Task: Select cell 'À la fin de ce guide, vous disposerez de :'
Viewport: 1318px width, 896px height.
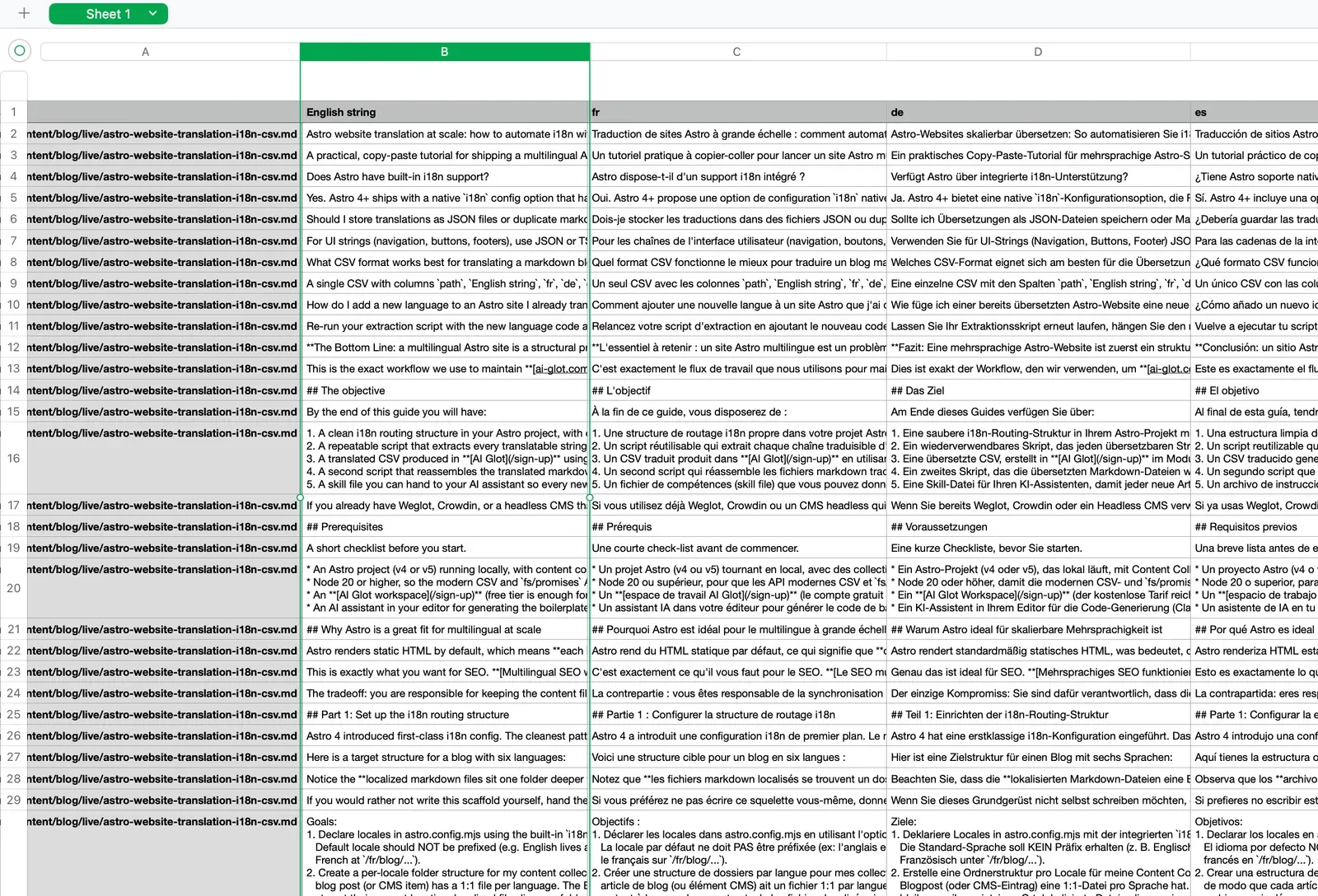Action: (x=738, y=412)
